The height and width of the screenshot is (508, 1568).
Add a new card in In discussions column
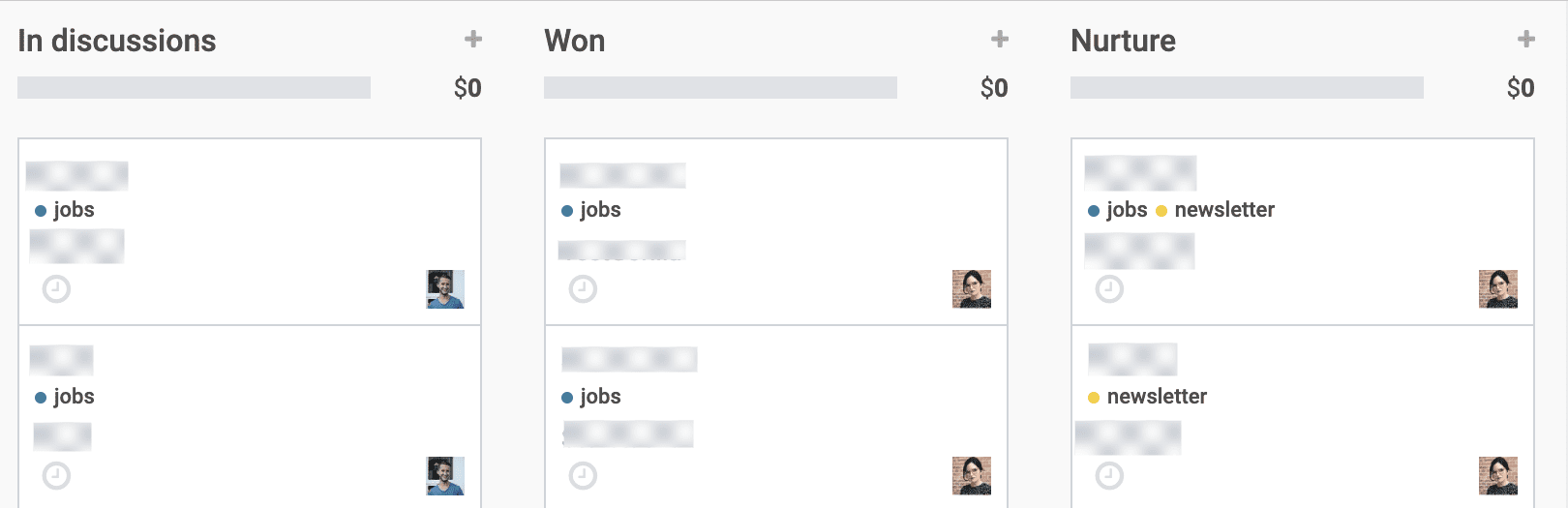click(472, 39)
